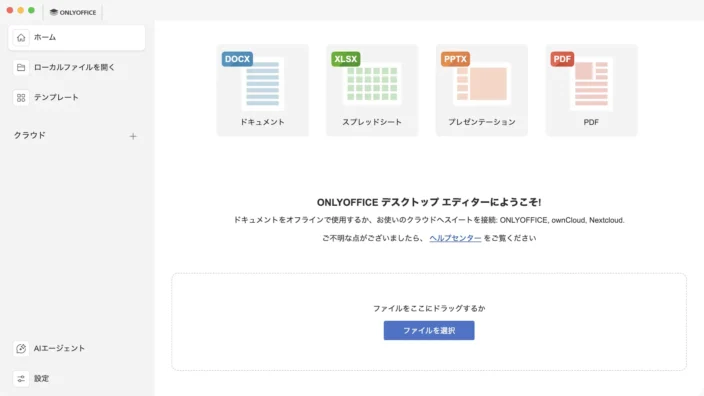Screen dimensions: 704x396
Task: Click the ファイルを選択 button
Action: pyautogui.click(x=429, y=330)
